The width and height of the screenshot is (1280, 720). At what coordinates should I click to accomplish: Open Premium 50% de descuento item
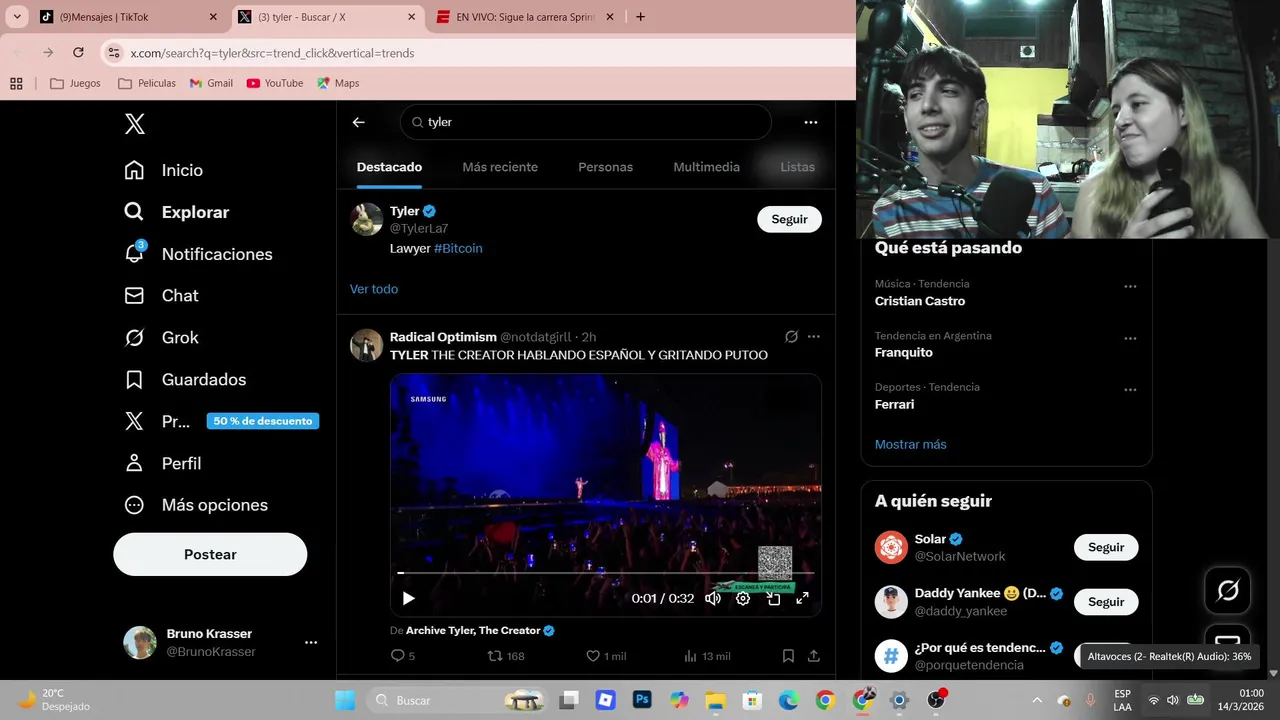[x=220, y=421]
